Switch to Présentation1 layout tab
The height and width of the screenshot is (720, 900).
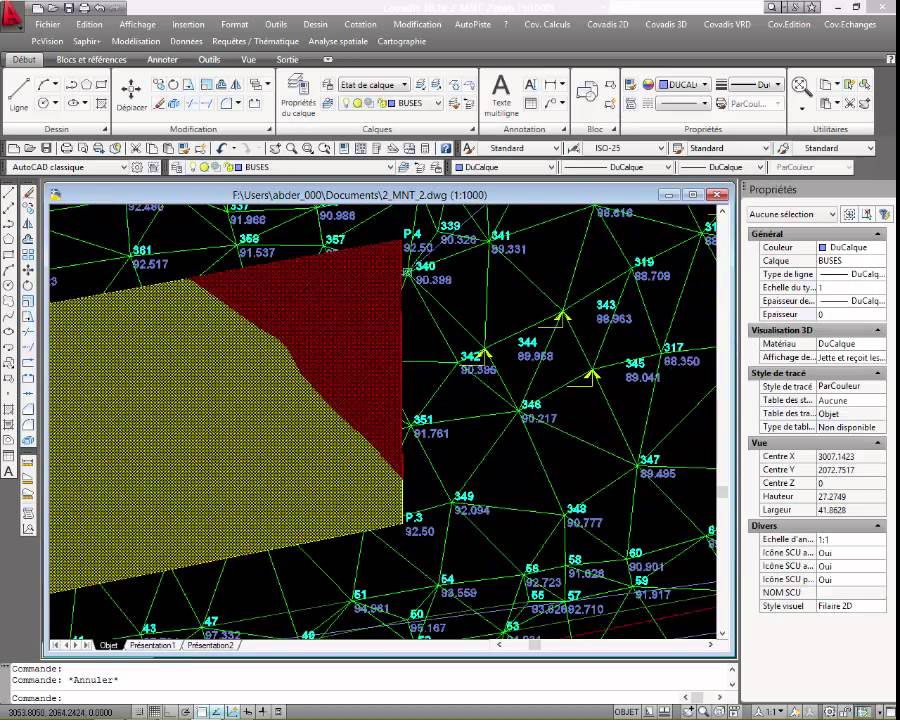[153, 645]
